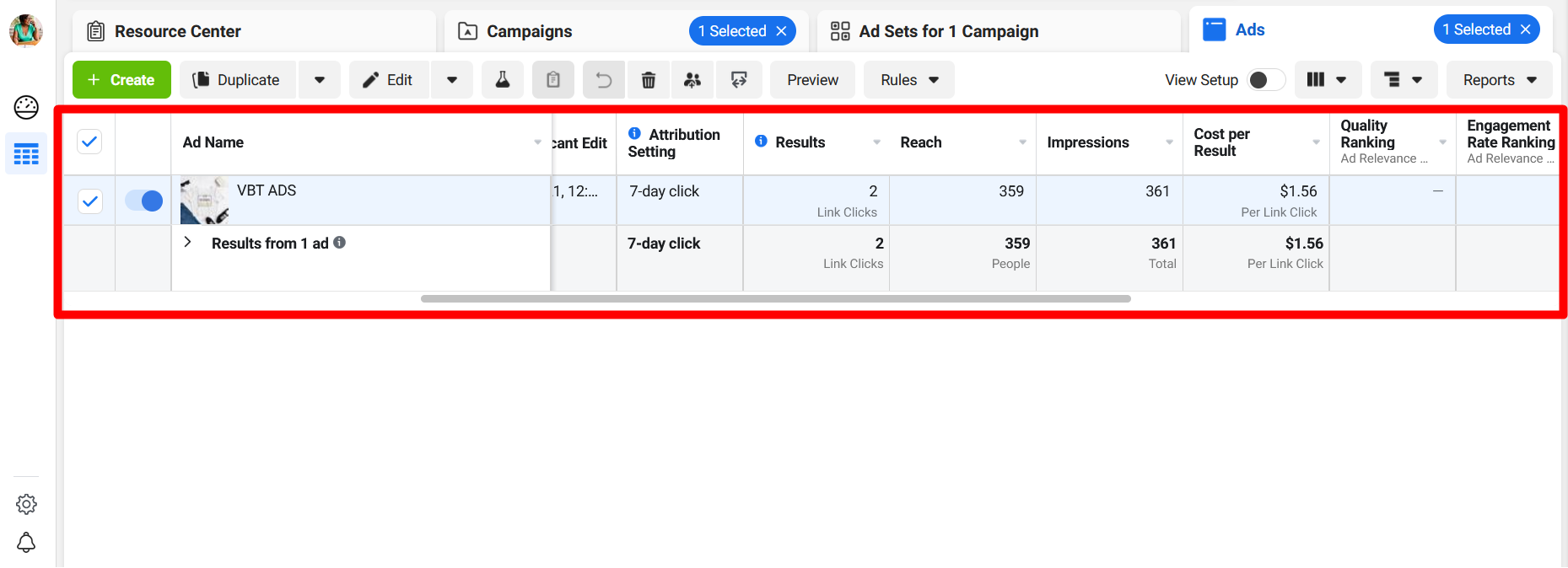Click the Preview button
The image size is (1568, 568).
coord(812,80)
